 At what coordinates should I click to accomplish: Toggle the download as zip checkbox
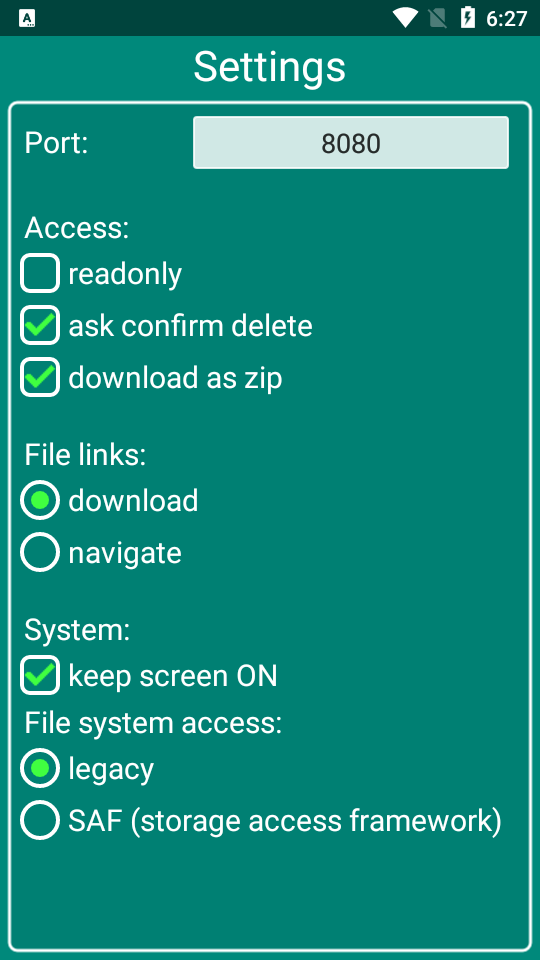(40, 378)
